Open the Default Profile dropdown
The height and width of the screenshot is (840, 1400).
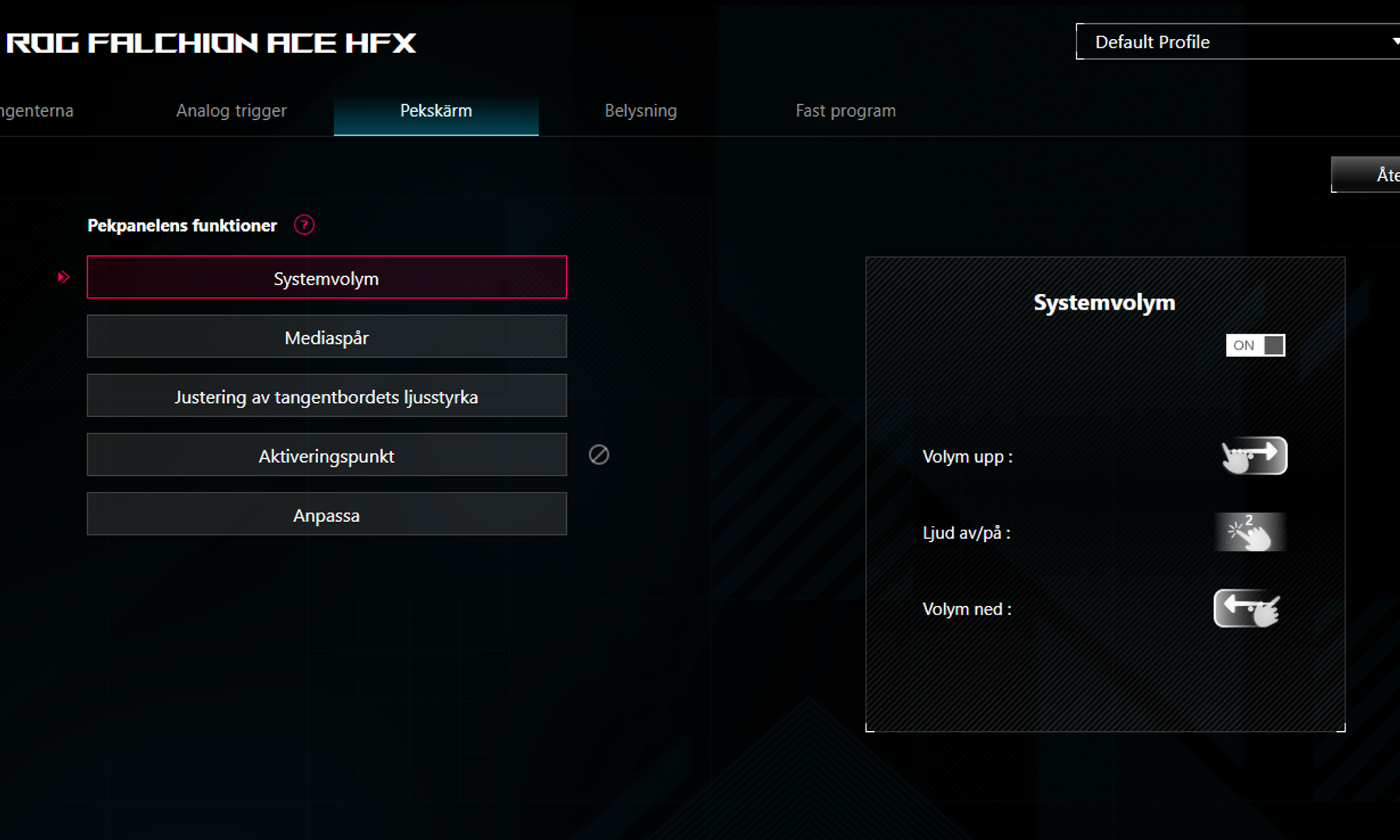1238,42
